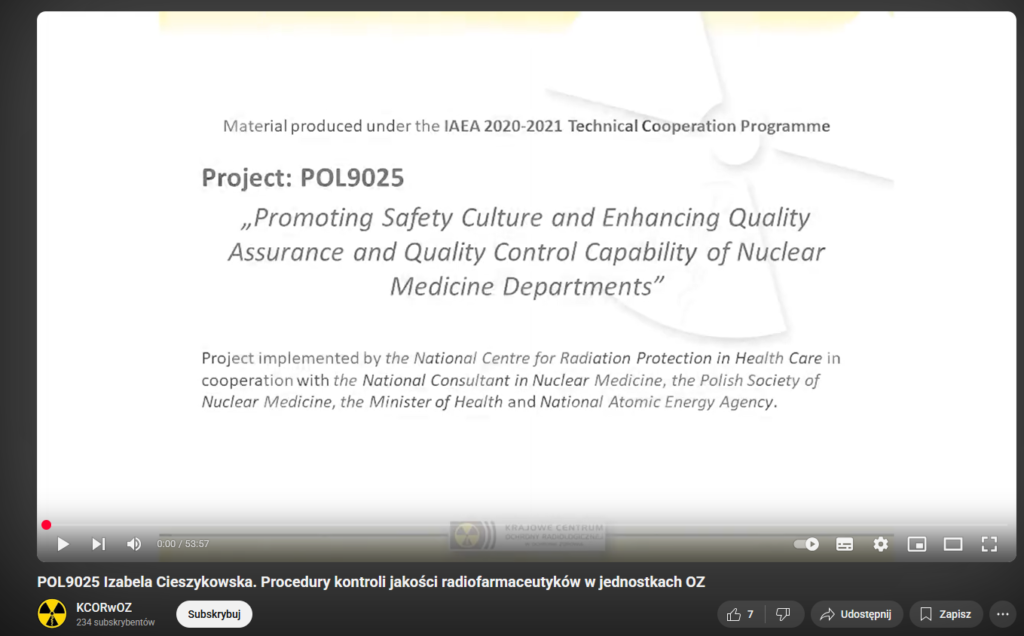
Task: Enter fullscreen mode
Action: click(989, 544)
